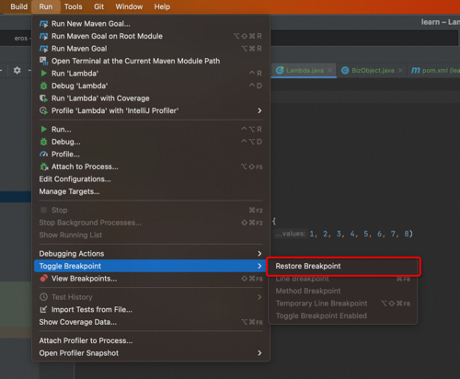
Task: Click the Import Tests from File icon
Action: tap(43, 310)
